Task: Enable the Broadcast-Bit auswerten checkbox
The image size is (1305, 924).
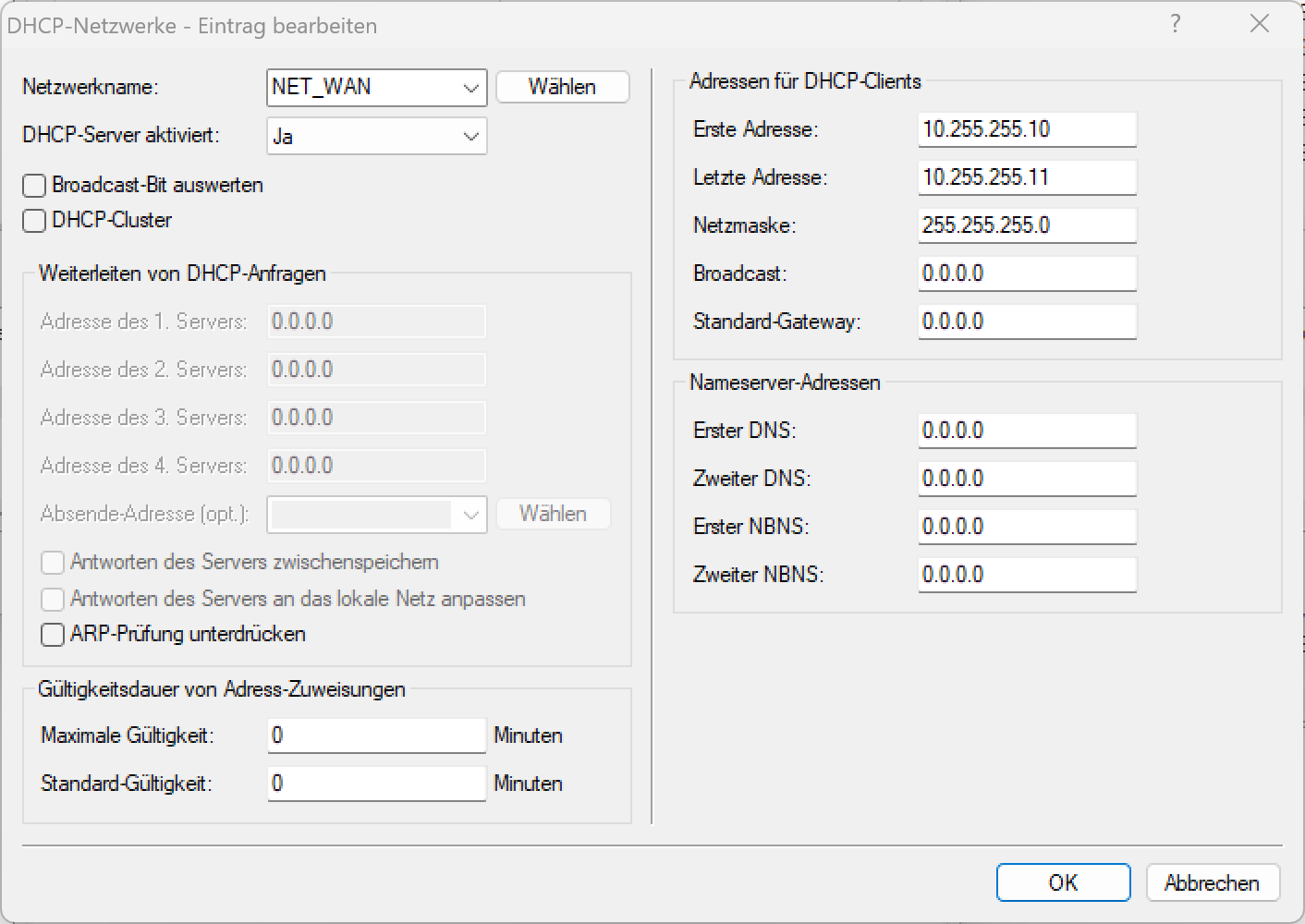Action: click(x=34, y=186)
